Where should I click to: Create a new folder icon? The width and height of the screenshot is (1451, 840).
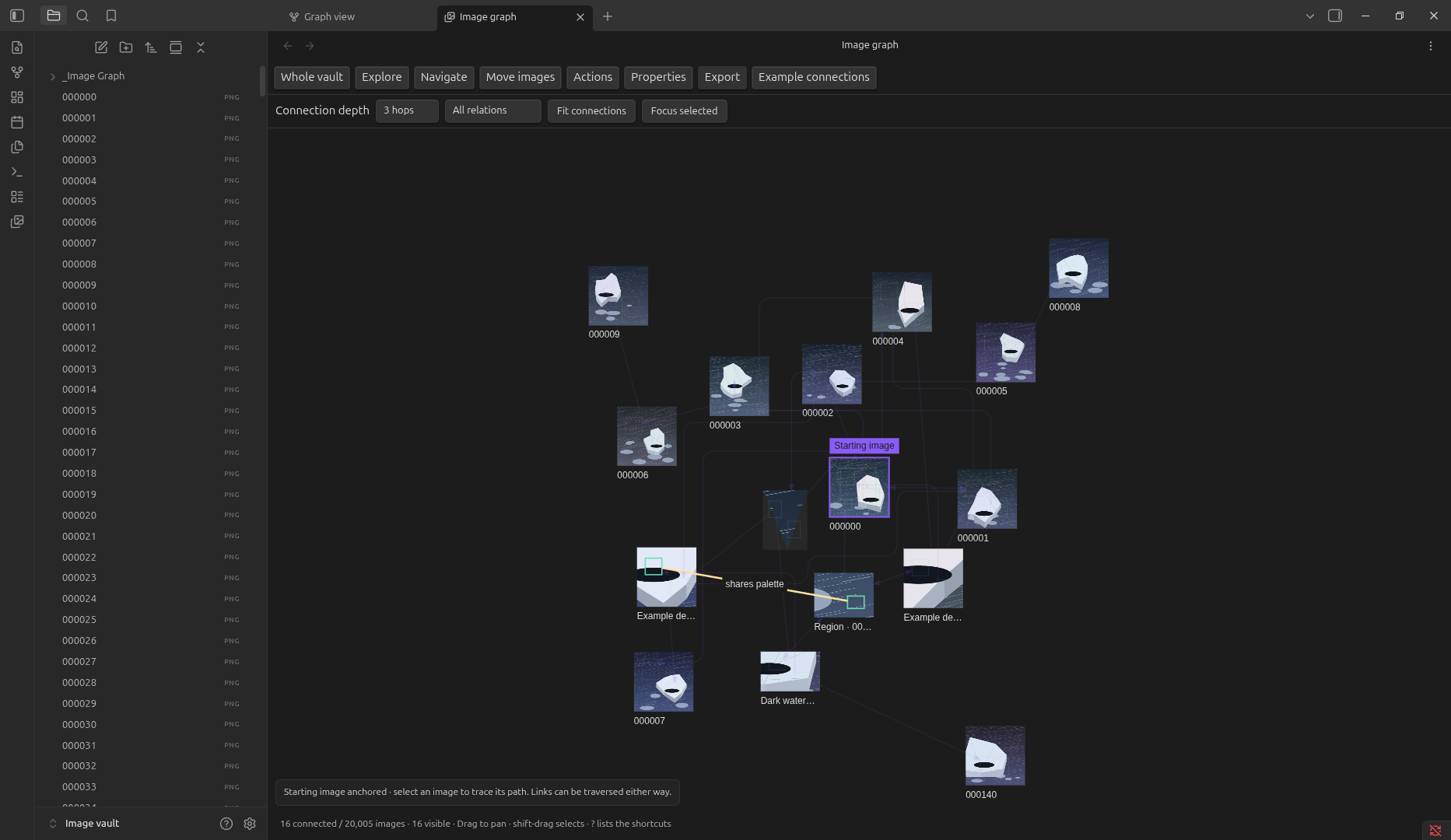point(126,47)
